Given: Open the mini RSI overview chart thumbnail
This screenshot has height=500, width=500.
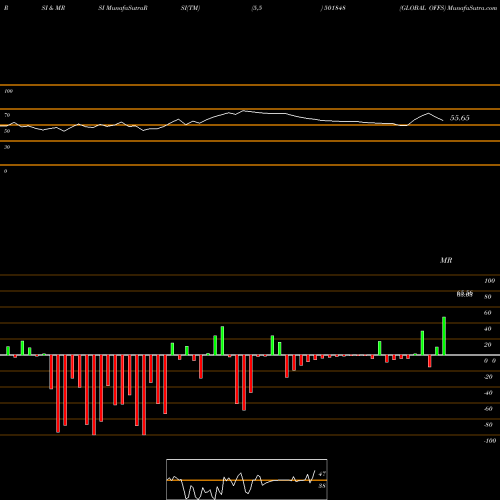Looking at the screenshot, I should pos(247,479).
